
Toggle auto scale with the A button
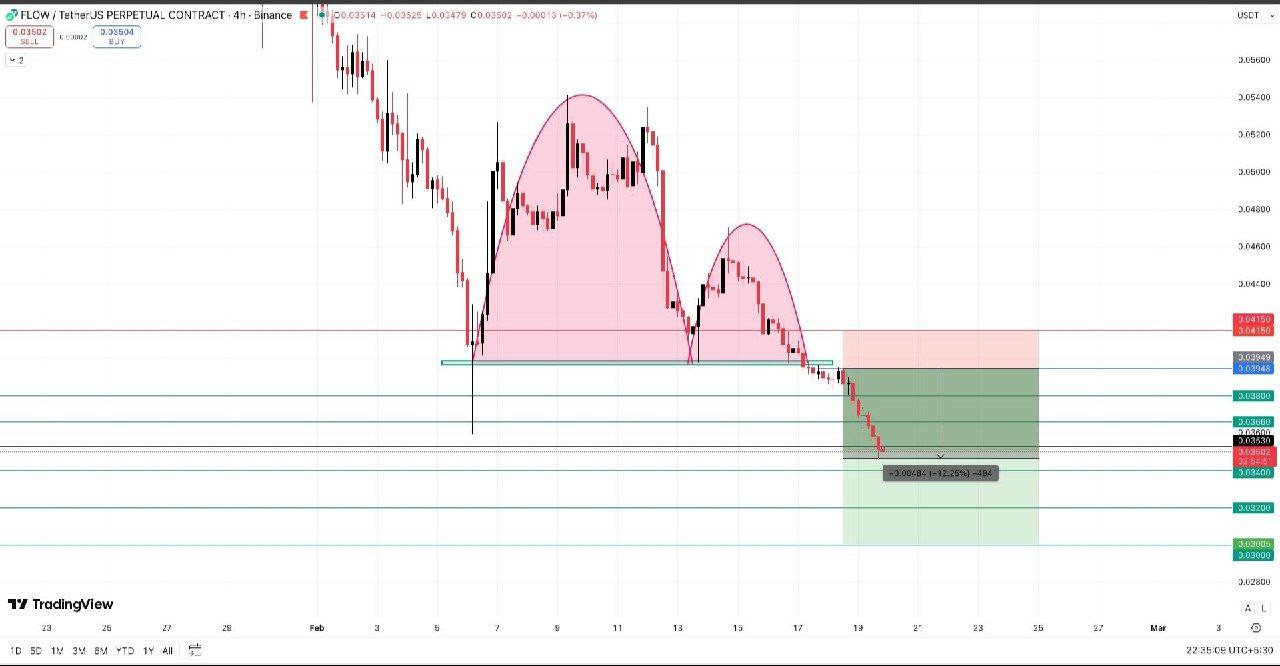(1247, 608)
